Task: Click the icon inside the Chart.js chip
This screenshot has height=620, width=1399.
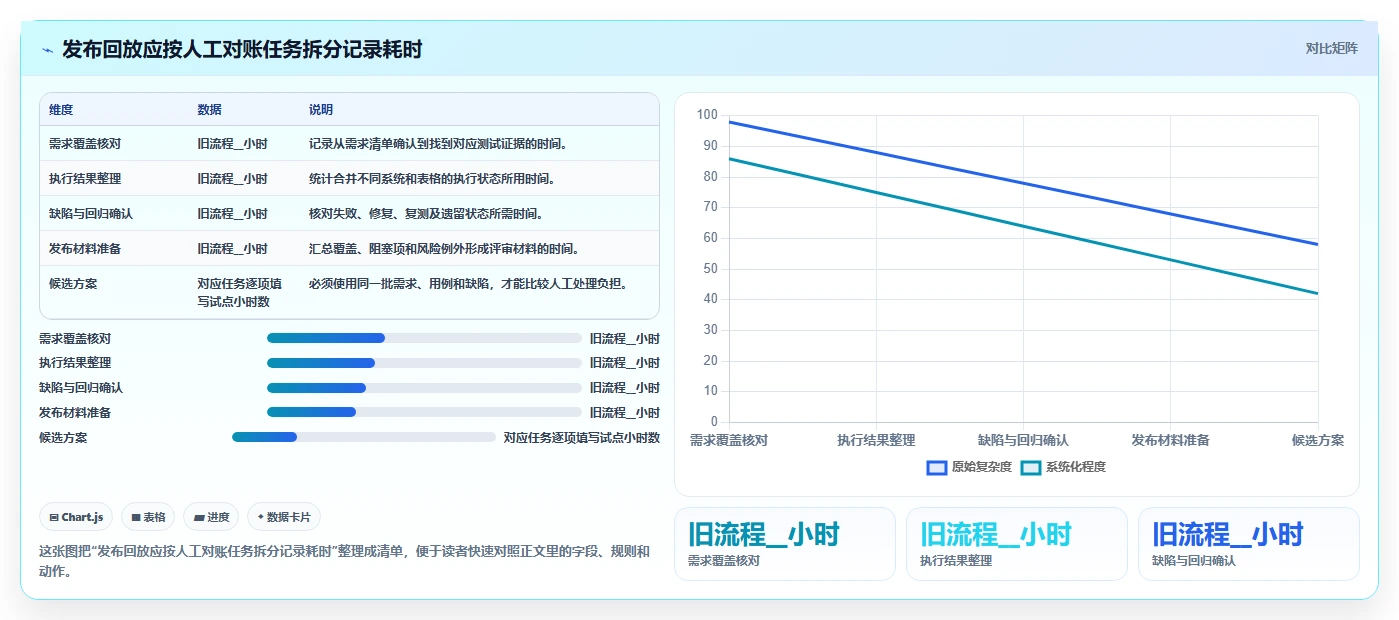Action: click(x=54, y=517)
